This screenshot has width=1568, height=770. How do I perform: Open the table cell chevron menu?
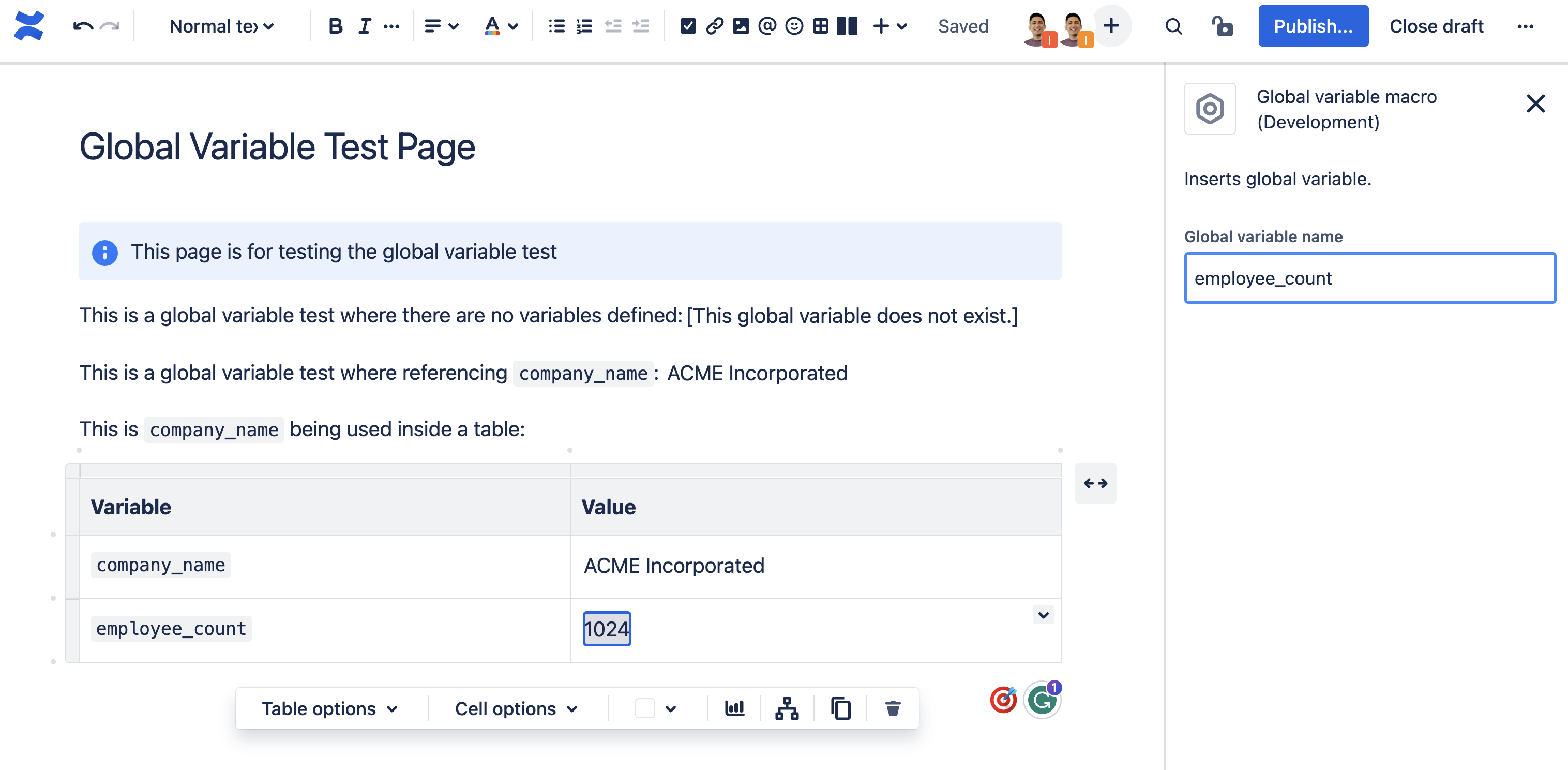tap(1043, 615)
